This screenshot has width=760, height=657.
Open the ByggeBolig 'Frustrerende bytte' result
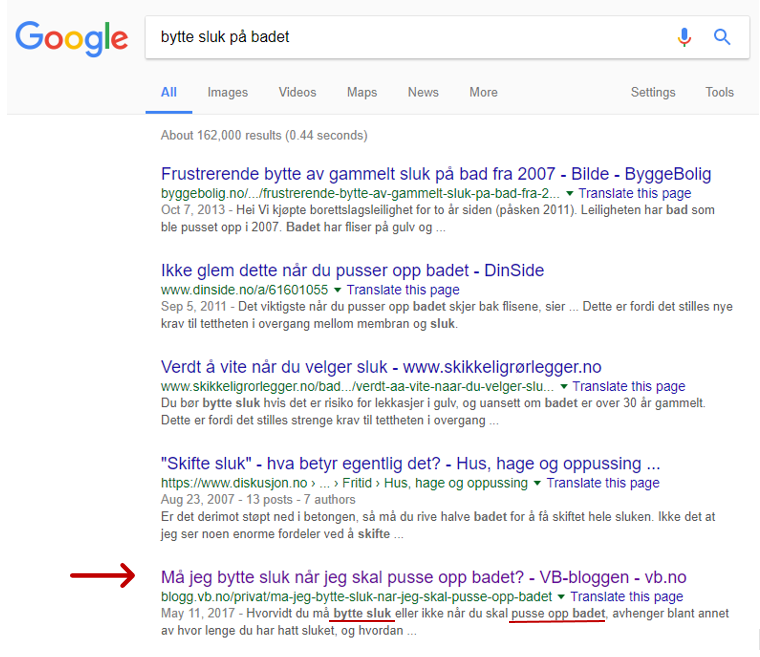tap(436, 174)
